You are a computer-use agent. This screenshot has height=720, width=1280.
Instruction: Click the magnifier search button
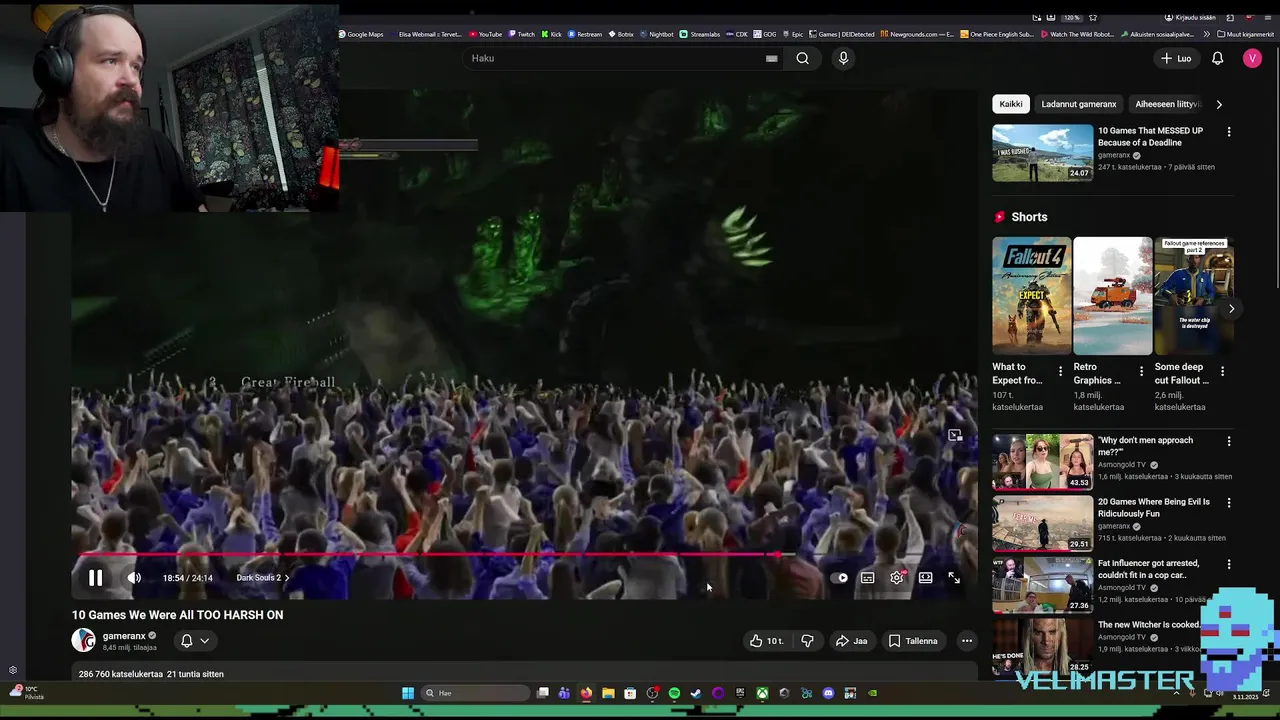tap(802, 58)
